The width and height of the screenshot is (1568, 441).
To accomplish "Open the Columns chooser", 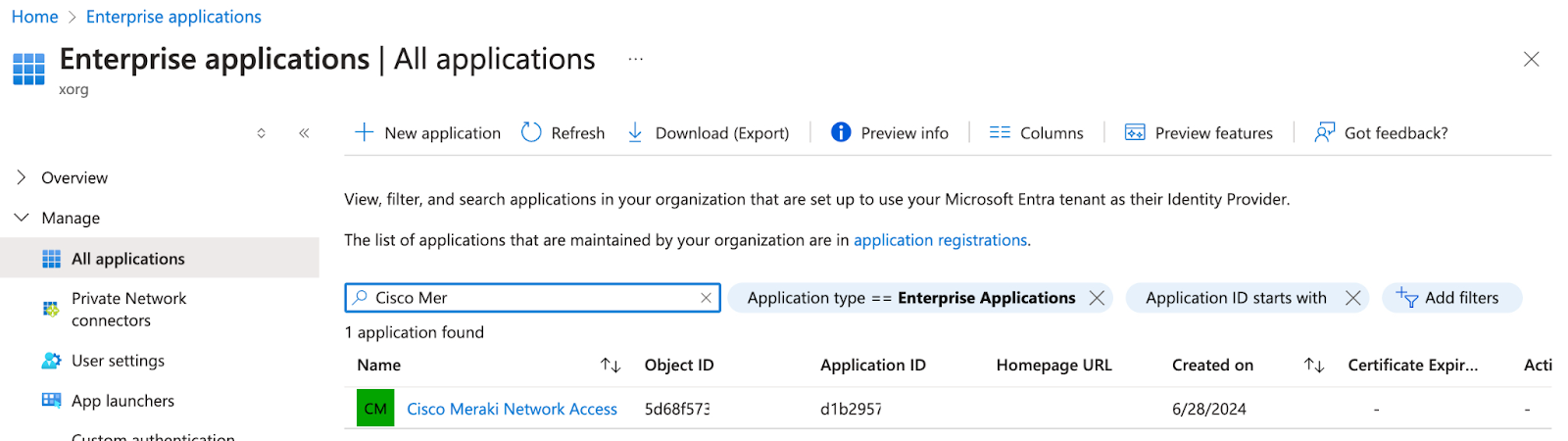I will 1037,133.
